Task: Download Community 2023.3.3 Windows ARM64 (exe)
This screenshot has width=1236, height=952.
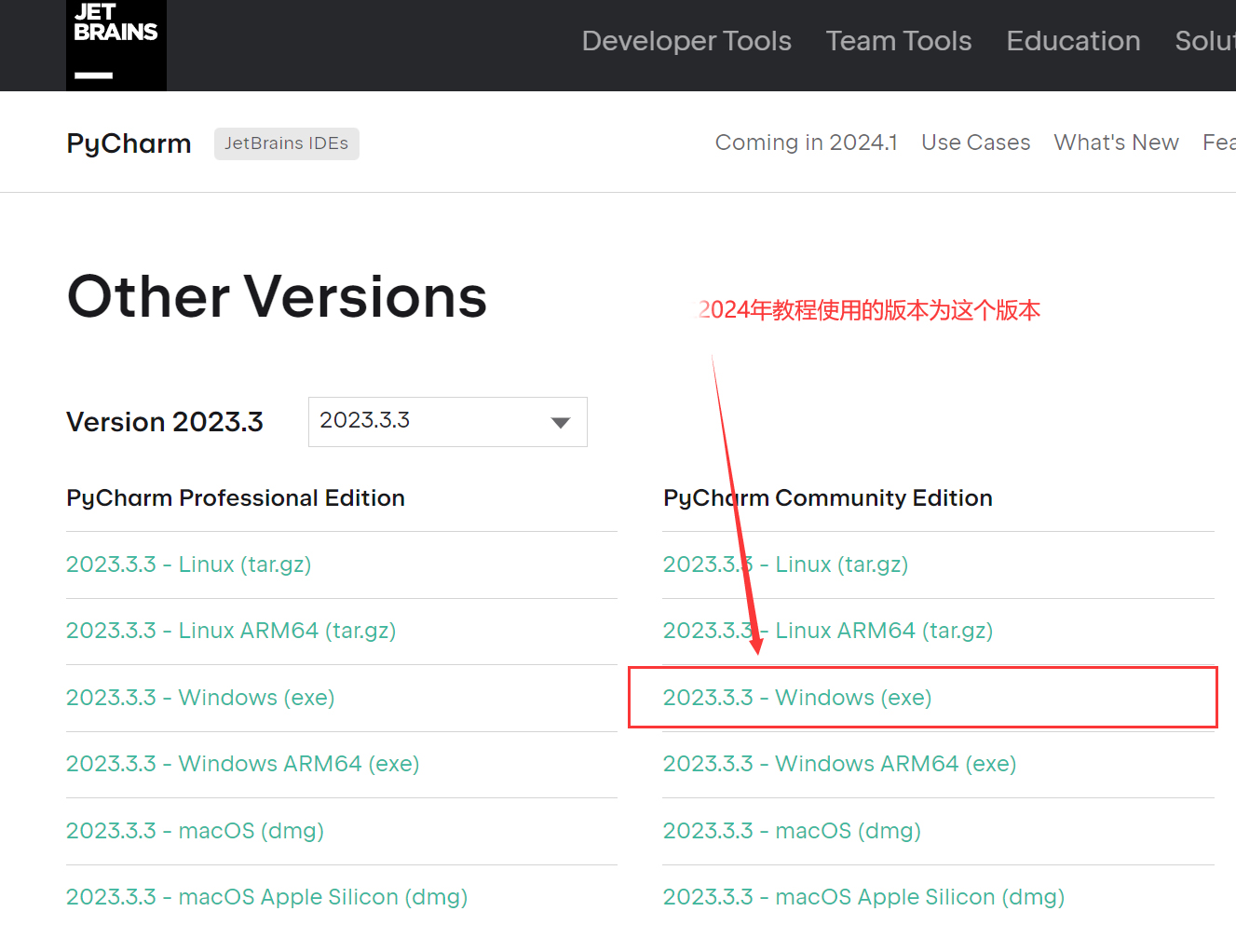Action: (x=840, y=764)
